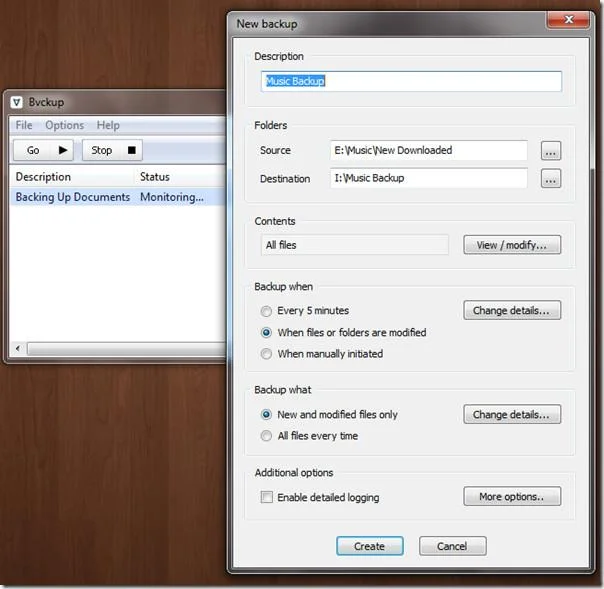Viewport: 604px width, 589px height.
Task: Click the left scroll arrow in Bvckup list
Action: coord(18,349)
